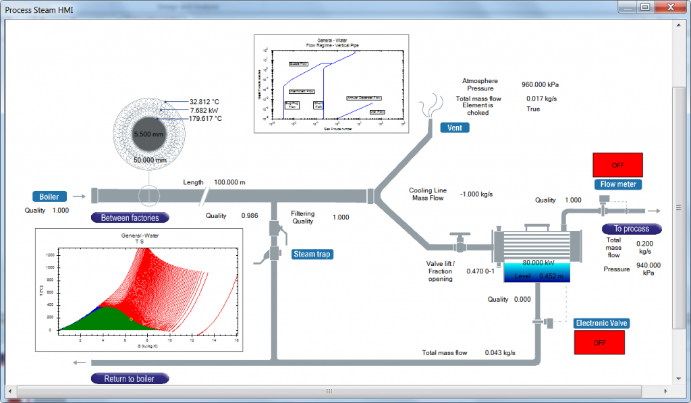Viewport: 691px width, 403px height.
Task: Close the Process Steam HMI window
Action: [x=670, y=7]
